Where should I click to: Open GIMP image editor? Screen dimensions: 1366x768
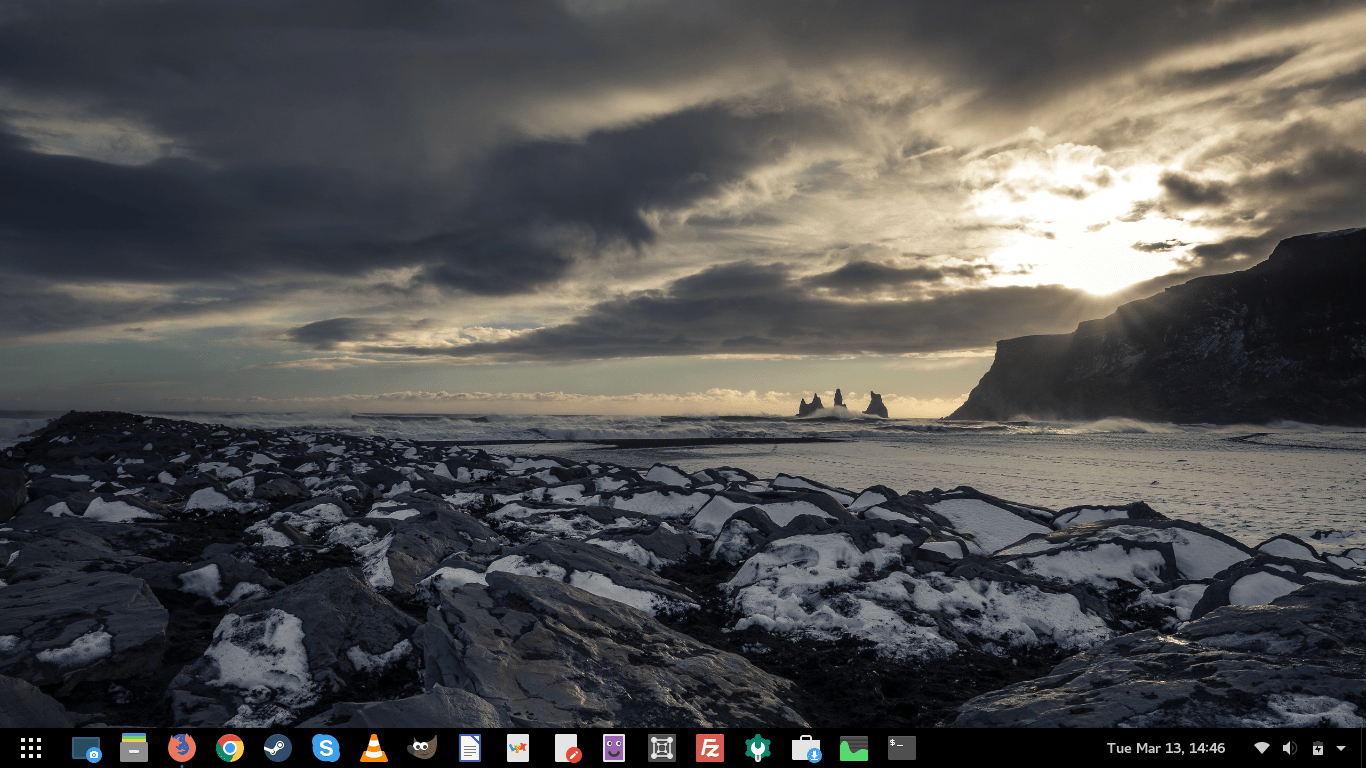click(x=422, y=748)
